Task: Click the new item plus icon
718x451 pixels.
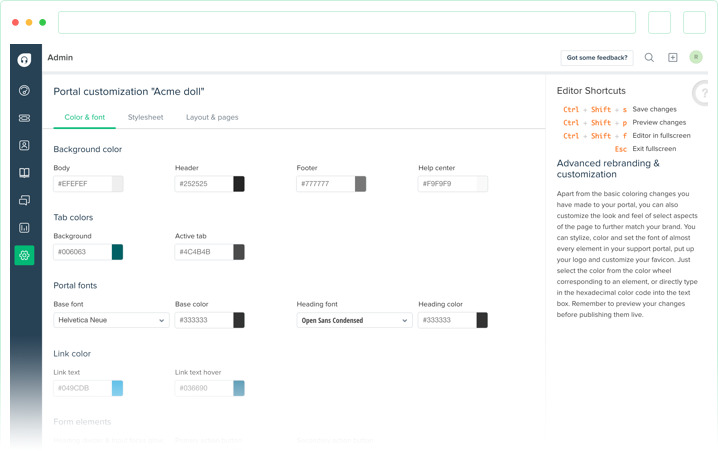Action: 672,57
